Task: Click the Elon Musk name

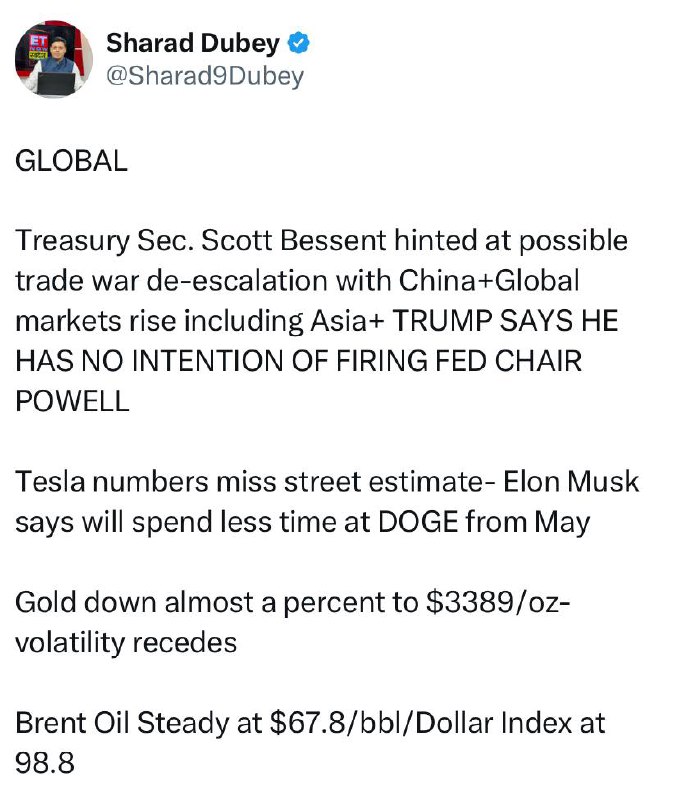Action: pos(571,482)
